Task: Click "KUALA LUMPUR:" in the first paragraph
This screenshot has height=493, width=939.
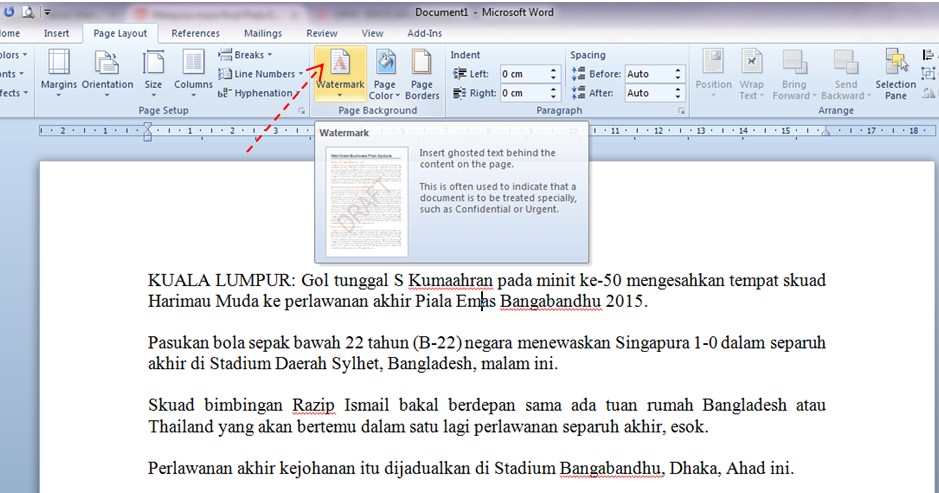Action: tap(222, 280)
